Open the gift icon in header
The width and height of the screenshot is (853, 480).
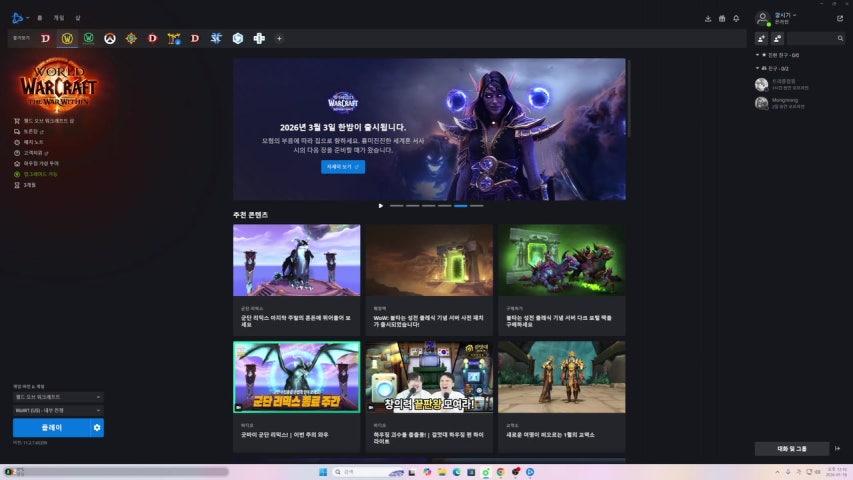[x=722, y=19]
